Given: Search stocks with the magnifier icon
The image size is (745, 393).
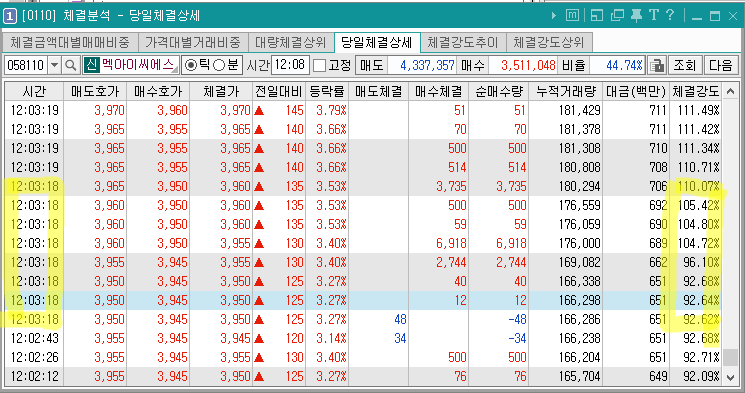Looking at the screenshot, I should pyautogui.click(x=71, y=65).
